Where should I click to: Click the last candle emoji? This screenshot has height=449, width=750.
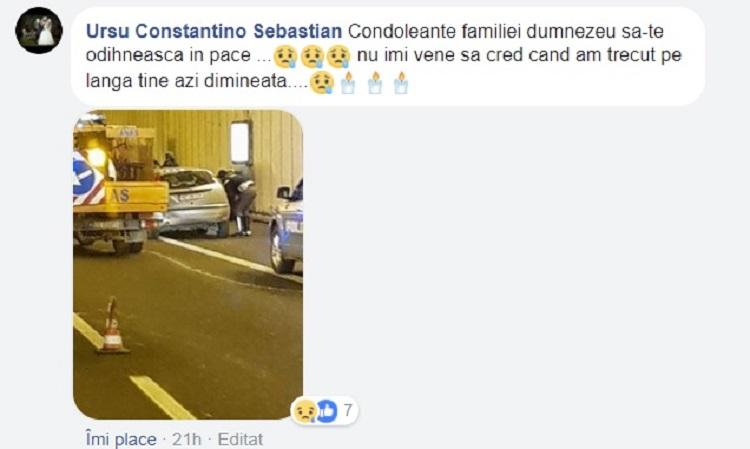tap(401, 83)
